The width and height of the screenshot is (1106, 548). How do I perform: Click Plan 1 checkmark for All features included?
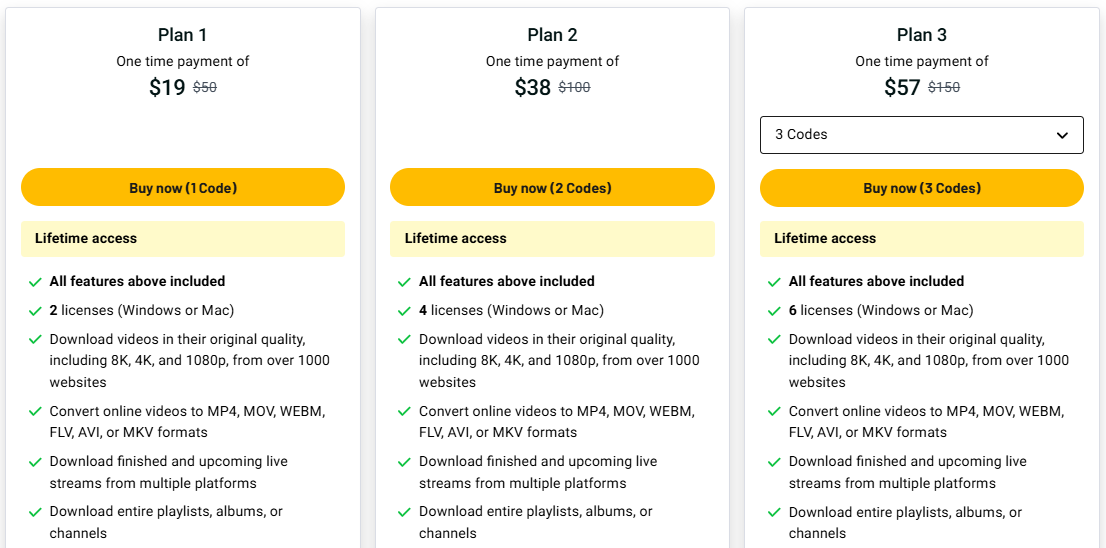35,282
